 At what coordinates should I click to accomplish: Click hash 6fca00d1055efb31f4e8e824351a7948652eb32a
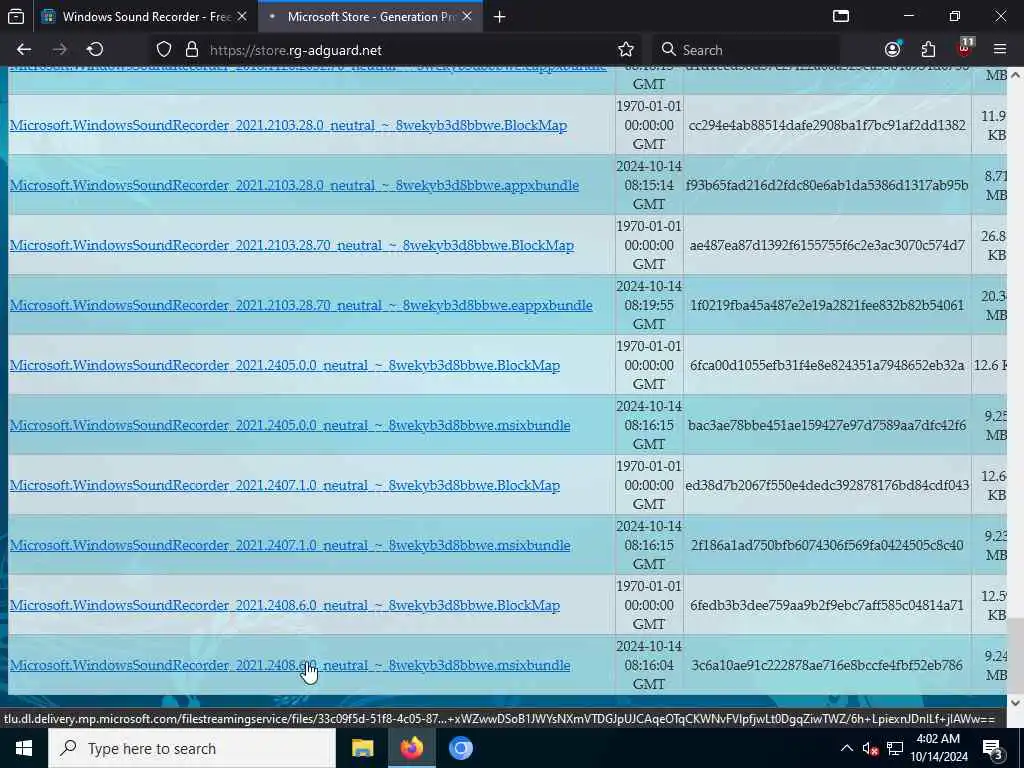click(827, 366)
